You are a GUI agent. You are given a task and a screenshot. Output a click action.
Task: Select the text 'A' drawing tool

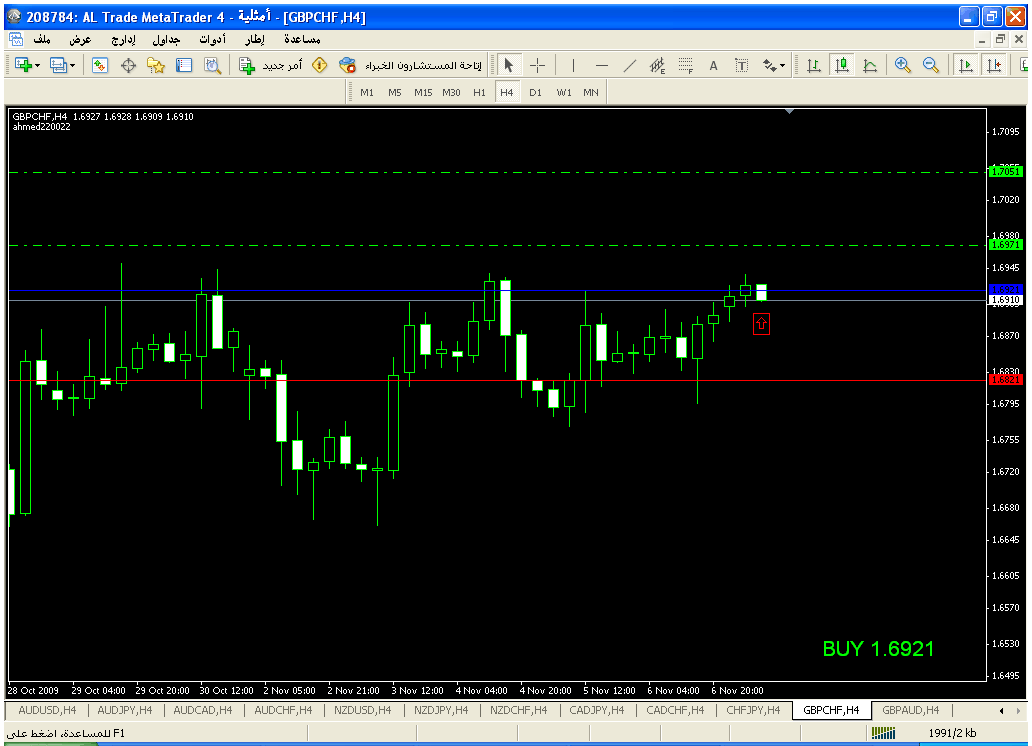click(x=714, y=65)
